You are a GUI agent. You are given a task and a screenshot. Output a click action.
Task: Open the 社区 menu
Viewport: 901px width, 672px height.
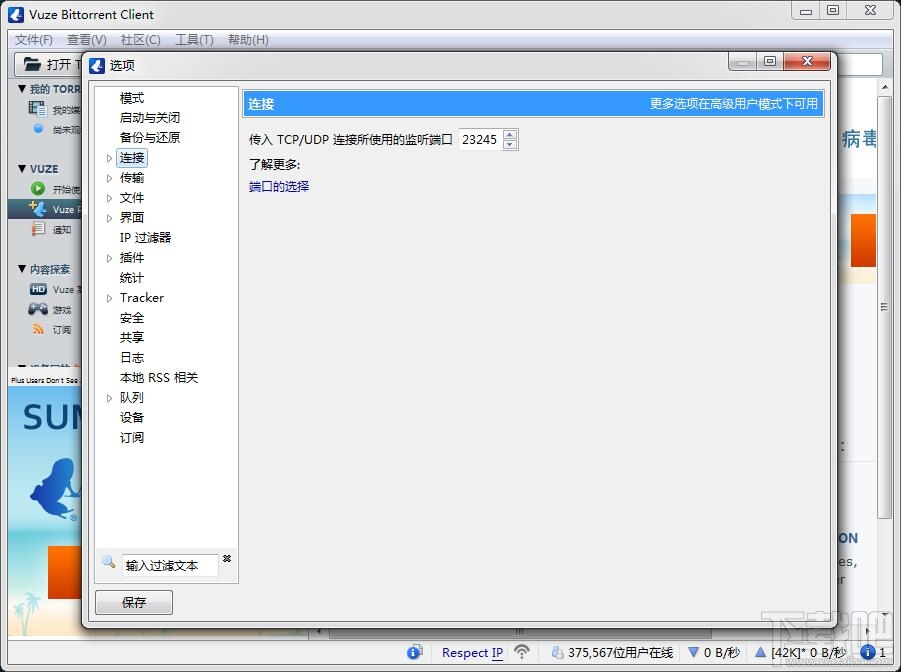[x=140, y=40]
